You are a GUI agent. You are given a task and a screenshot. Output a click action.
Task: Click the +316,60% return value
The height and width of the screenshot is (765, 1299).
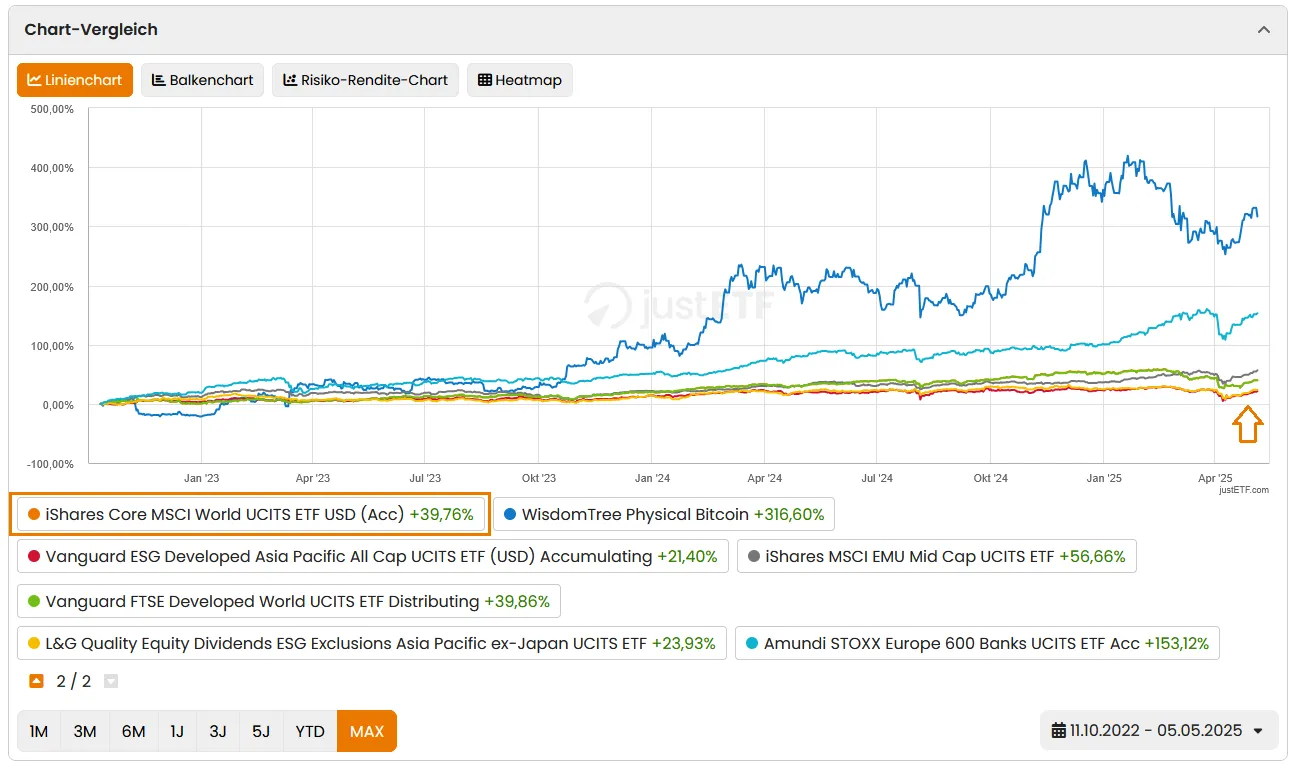789,515
